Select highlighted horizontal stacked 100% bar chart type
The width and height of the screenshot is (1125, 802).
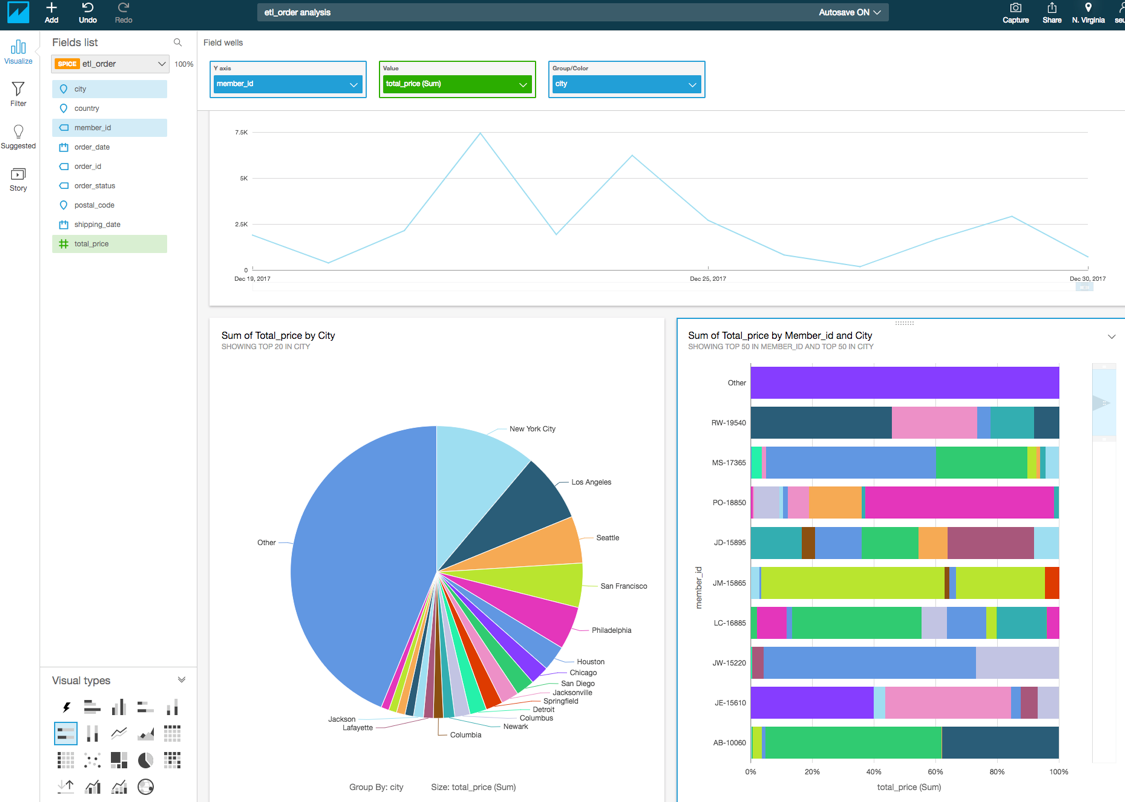66,734
